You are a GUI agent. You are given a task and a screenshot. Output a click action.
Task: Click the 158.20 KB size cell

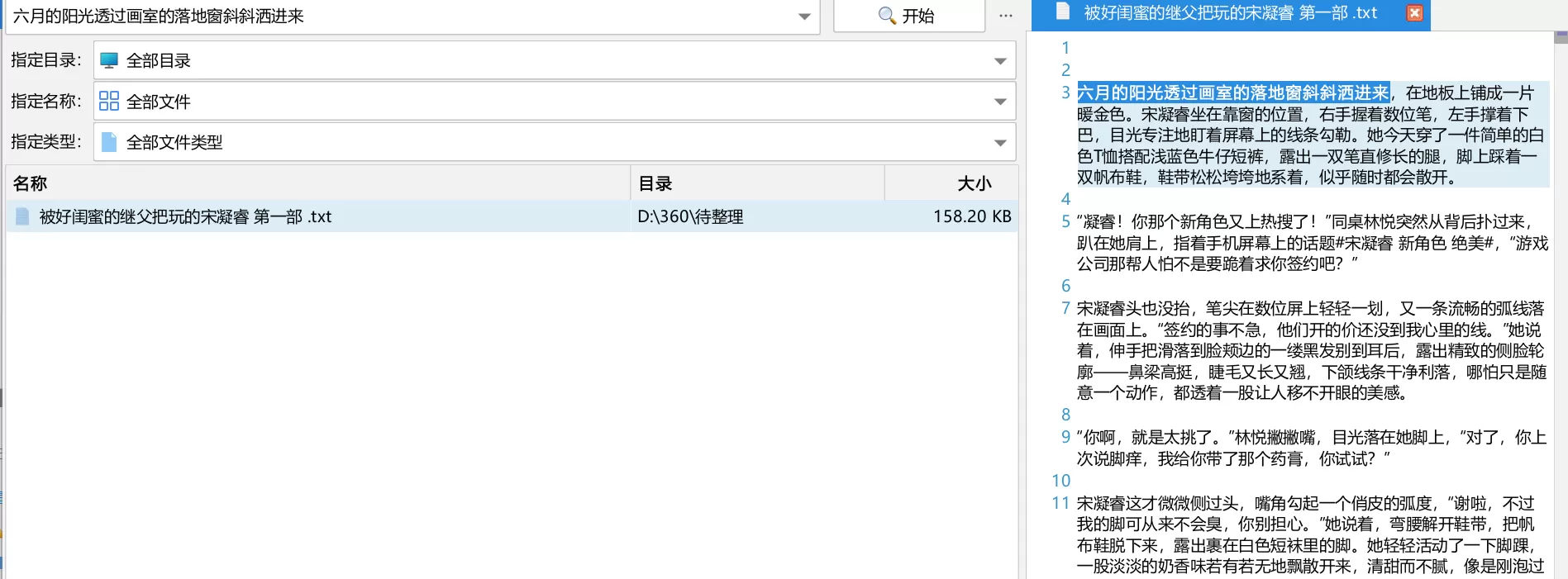tap(972, 216)
